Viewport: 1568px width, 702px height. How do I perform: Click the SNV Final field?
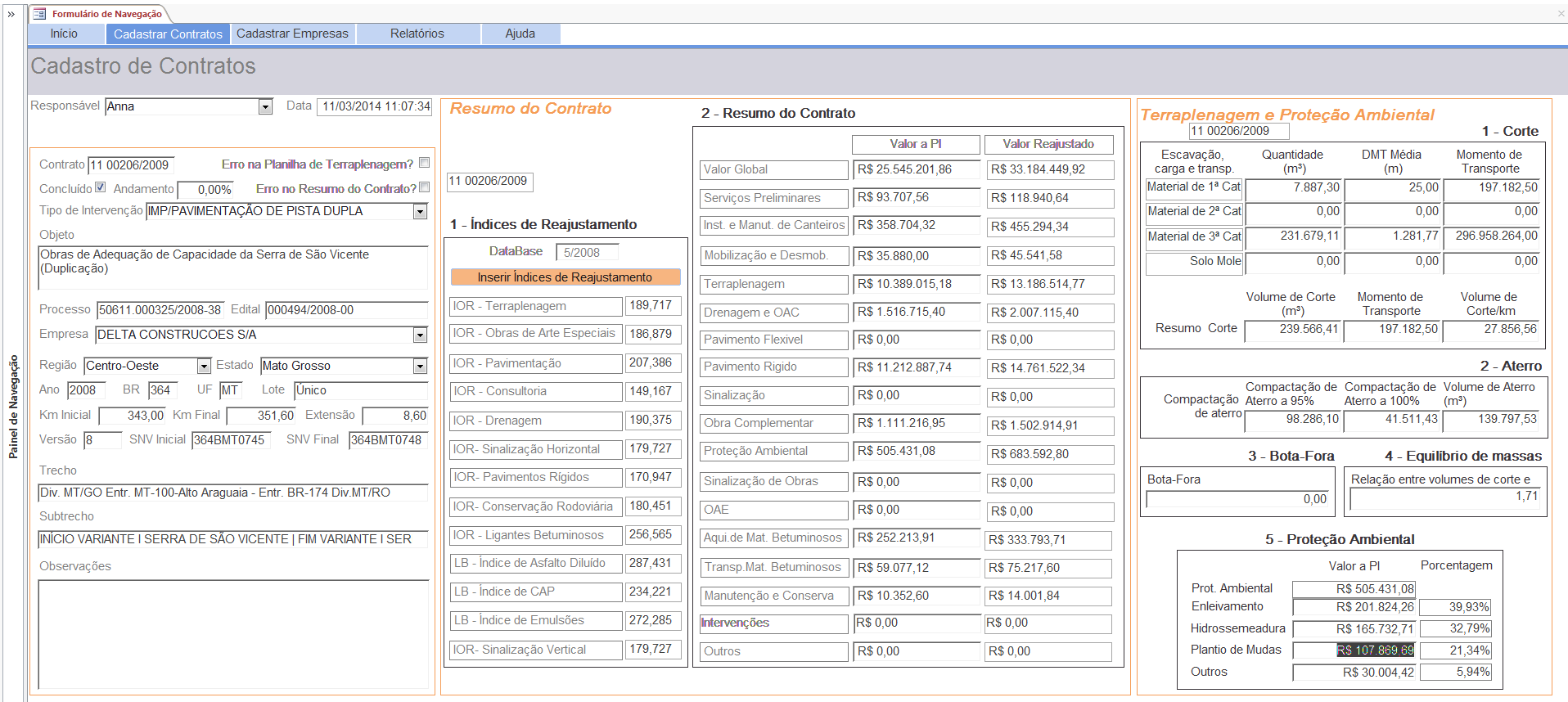tap(388, 440)
